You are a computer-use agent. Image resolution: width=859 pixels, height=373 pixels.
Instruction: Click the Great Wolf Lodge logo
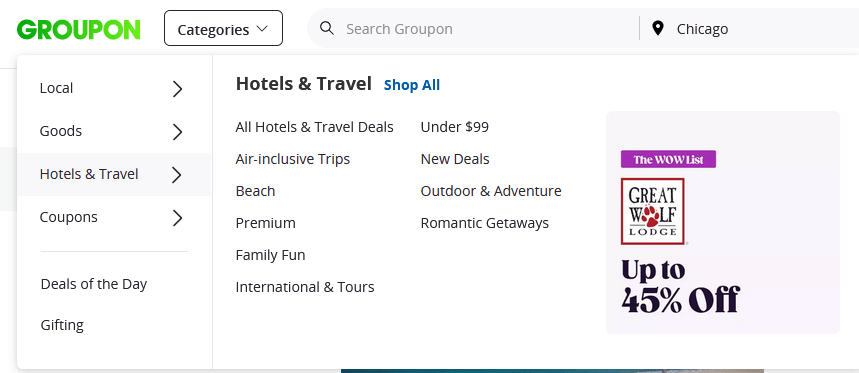tap(652, 211)
